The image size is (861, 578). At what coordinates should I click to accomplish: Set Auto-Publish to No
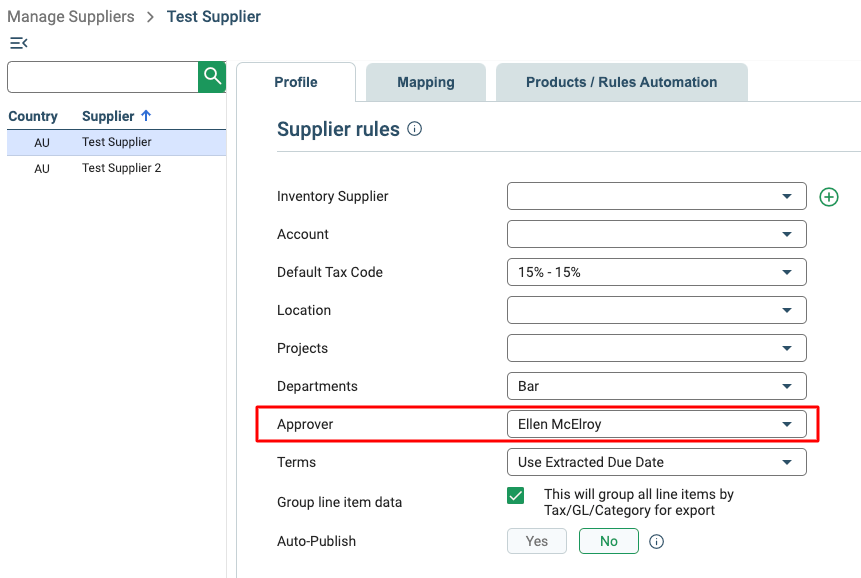pyautogui.click(x=608, y=541)
